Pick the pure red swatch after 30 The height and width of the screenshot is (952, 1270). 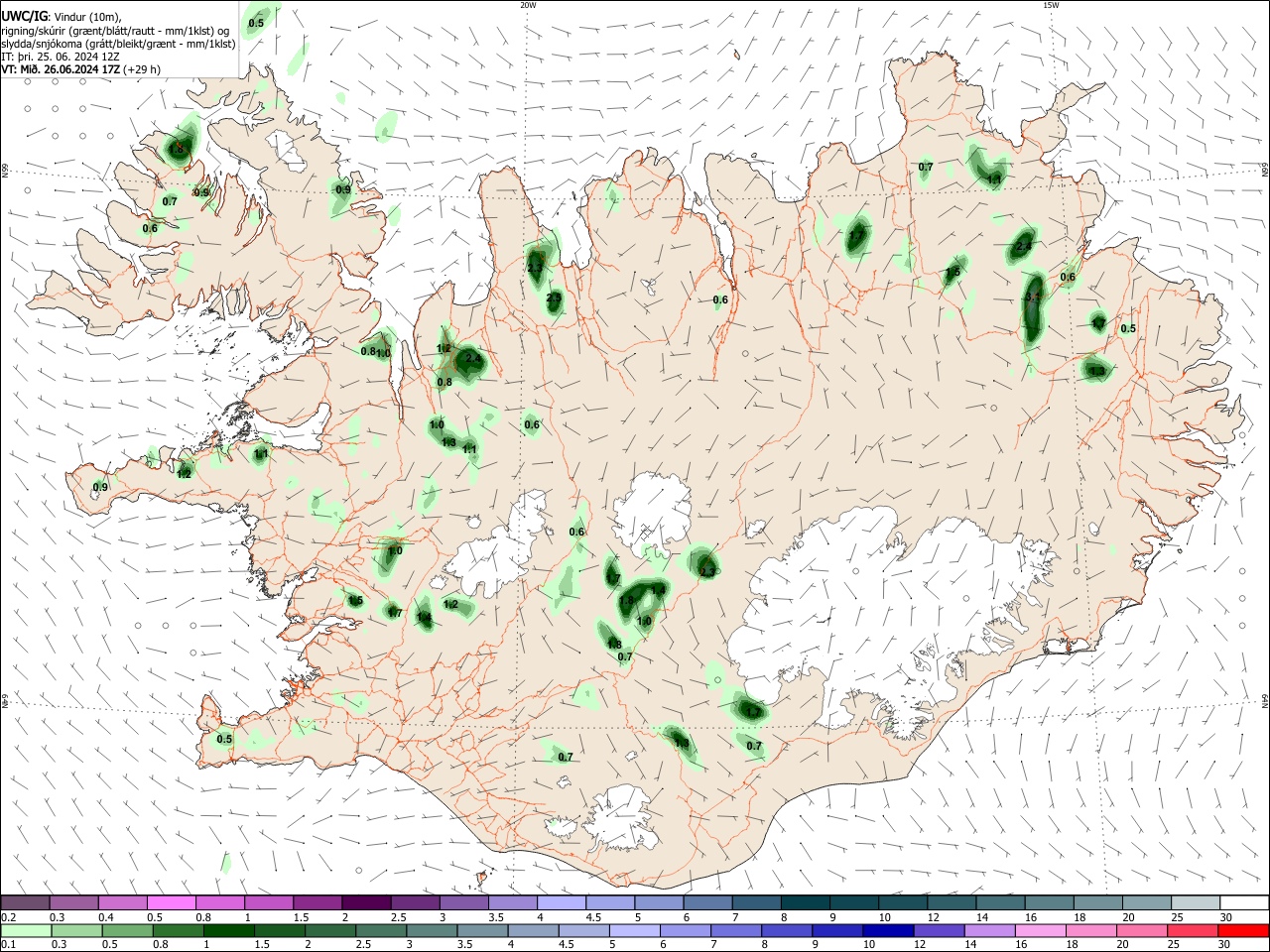(1243, 931)
